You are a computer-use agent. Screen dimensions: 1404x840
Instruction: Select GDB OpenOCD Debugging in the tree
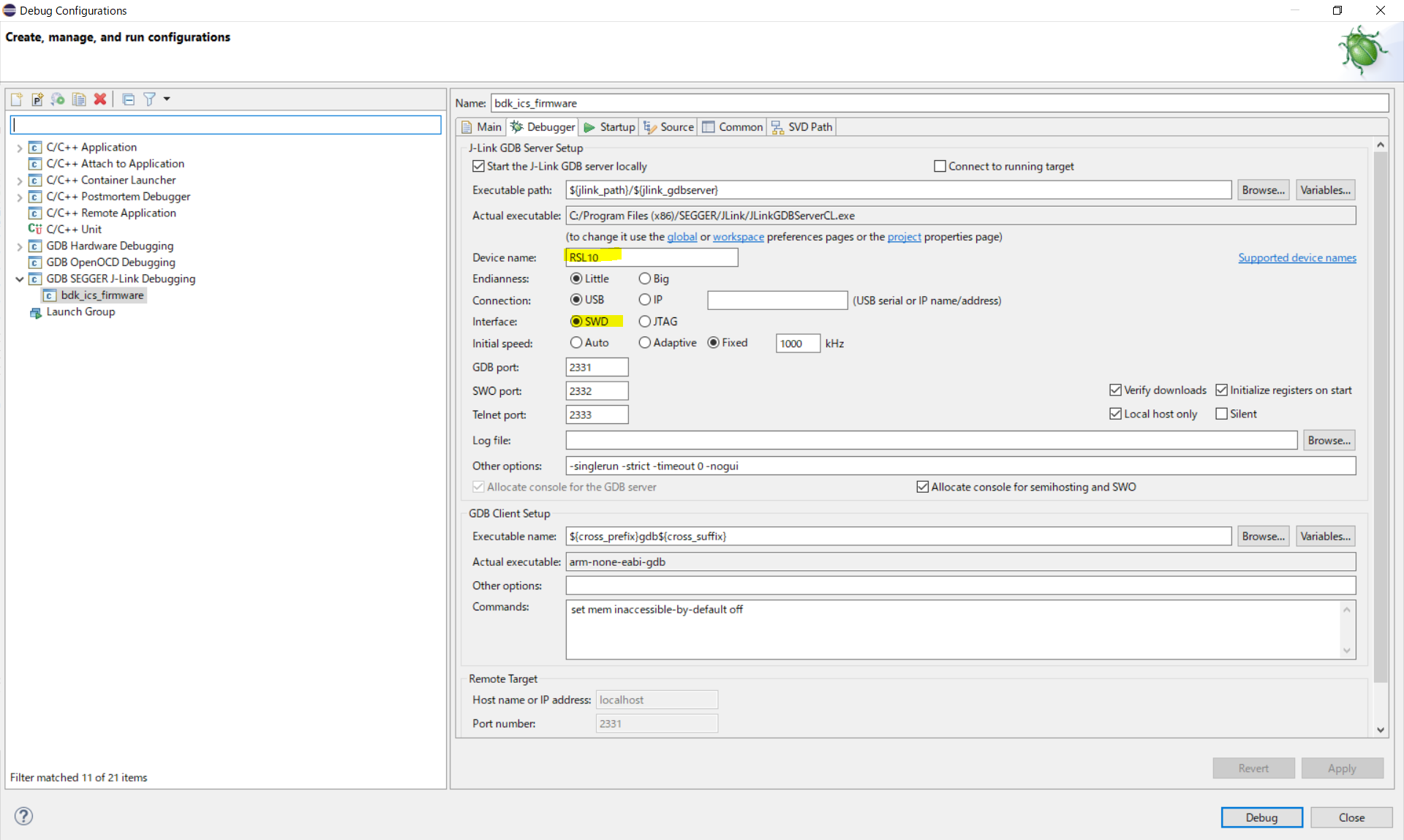coord(110,262)
